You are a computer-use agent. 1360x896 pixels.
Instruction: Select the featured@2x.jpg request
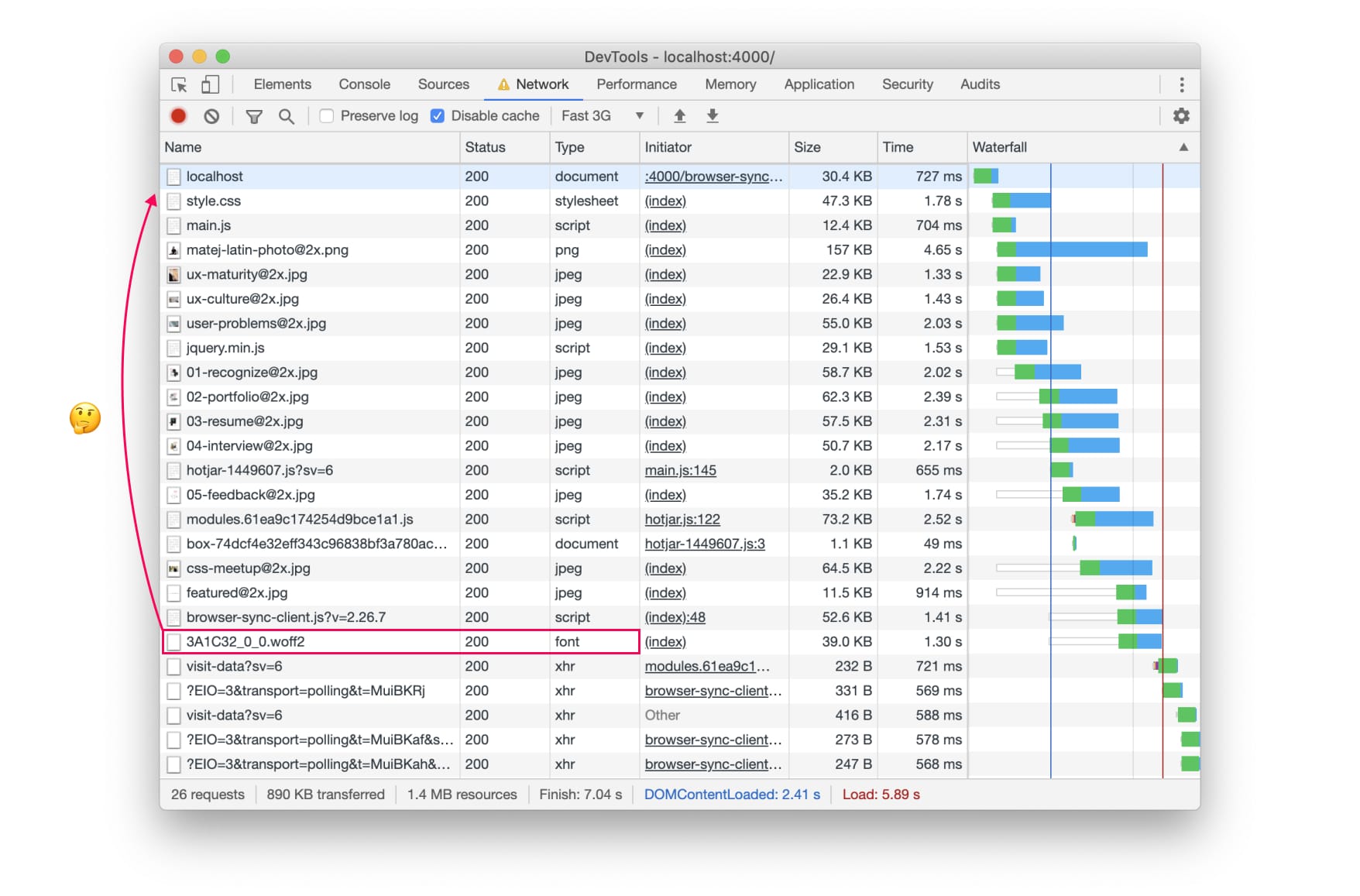[679, 593]
